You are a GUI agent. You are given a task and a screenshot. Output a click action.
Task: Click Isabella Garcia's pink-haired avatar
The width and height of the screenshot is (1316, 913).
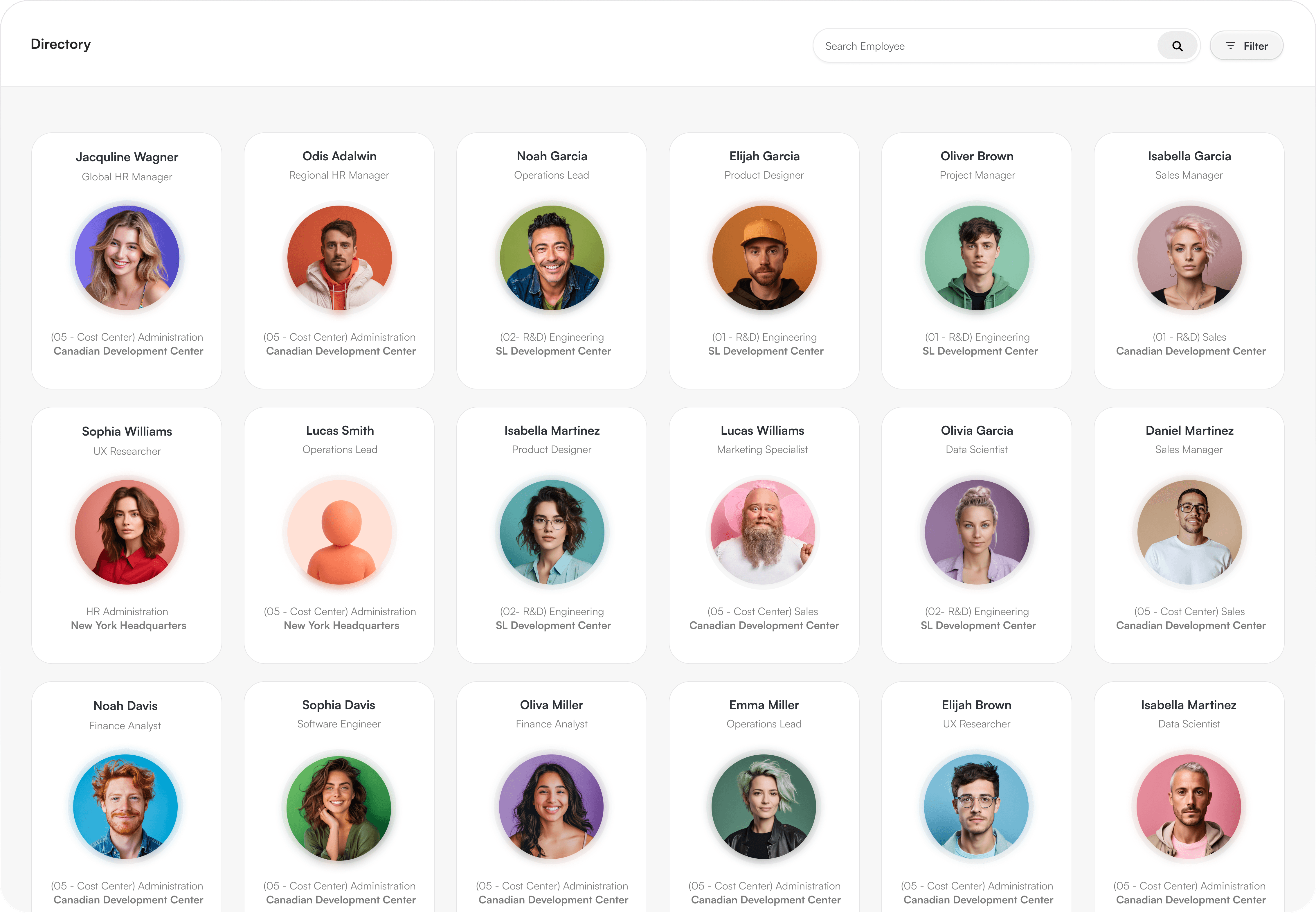click(x=1190, y=257)
